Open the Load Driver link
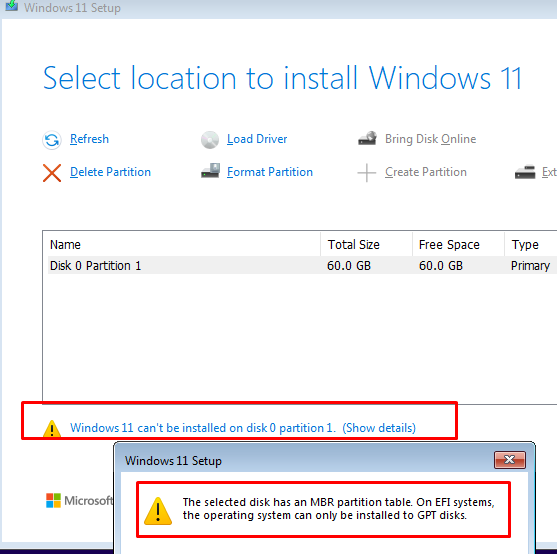557x554 pixels. pos(257,139)
